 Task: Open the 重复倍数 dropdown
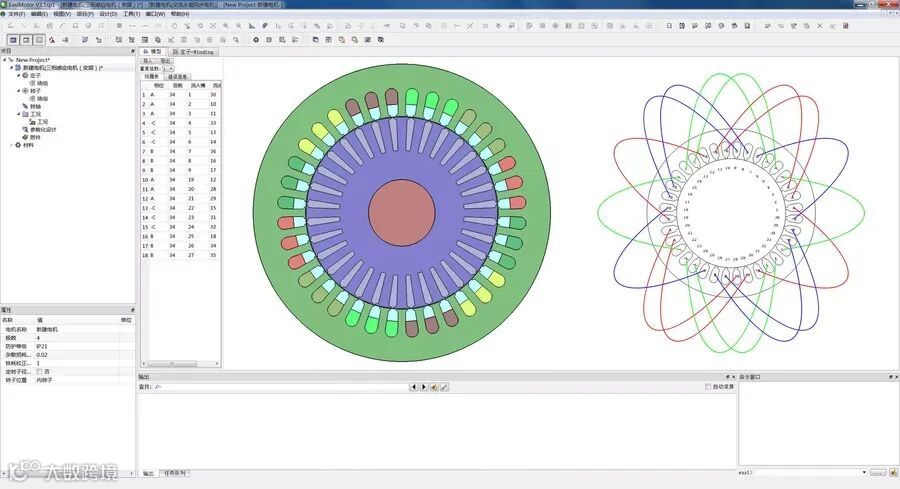click(168, 68)
